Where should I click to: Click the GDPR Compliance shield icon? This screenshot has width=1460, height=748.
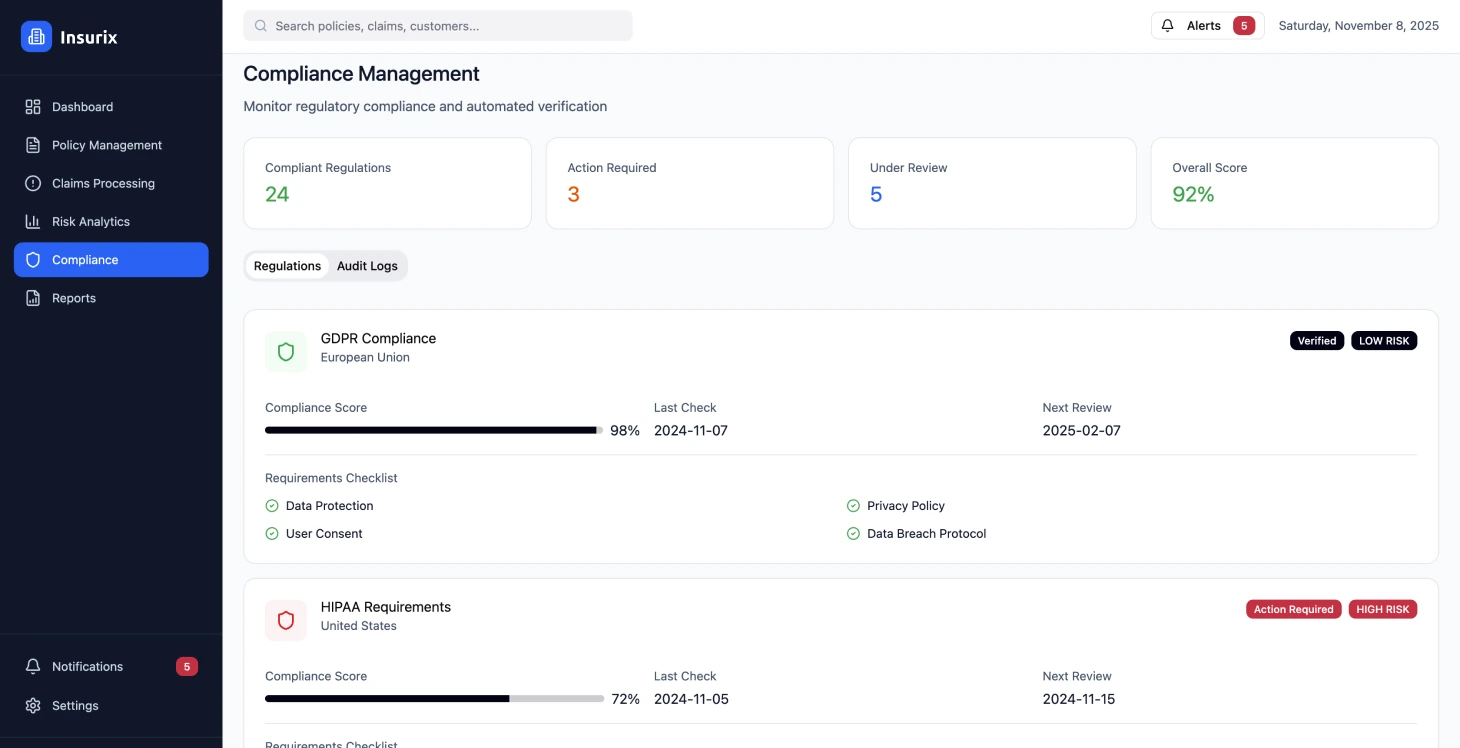point(286,351)
